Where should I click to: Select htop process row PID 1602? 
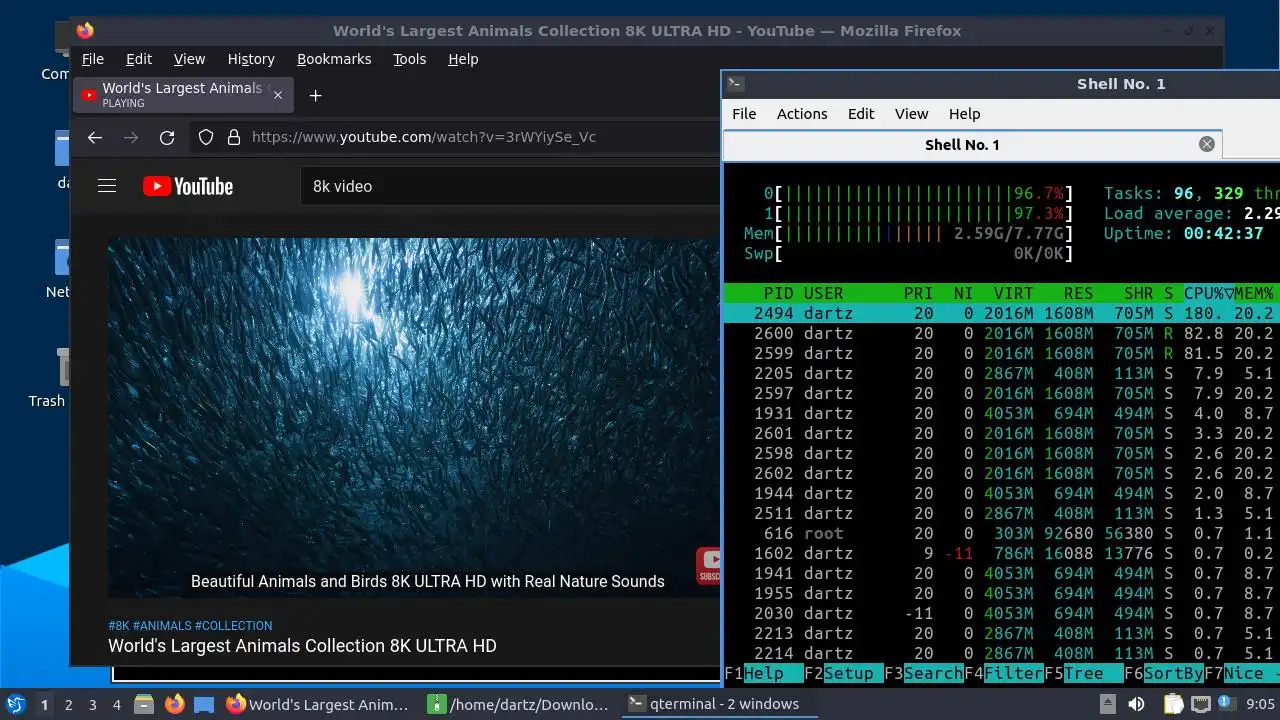1001,553
